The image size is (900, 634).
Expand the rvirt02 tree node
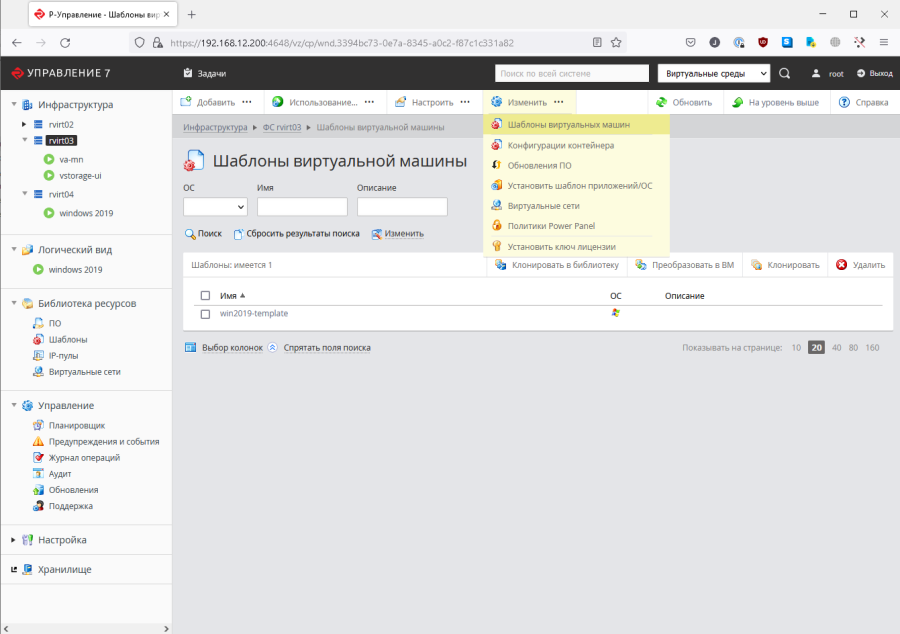click(24, 124)
